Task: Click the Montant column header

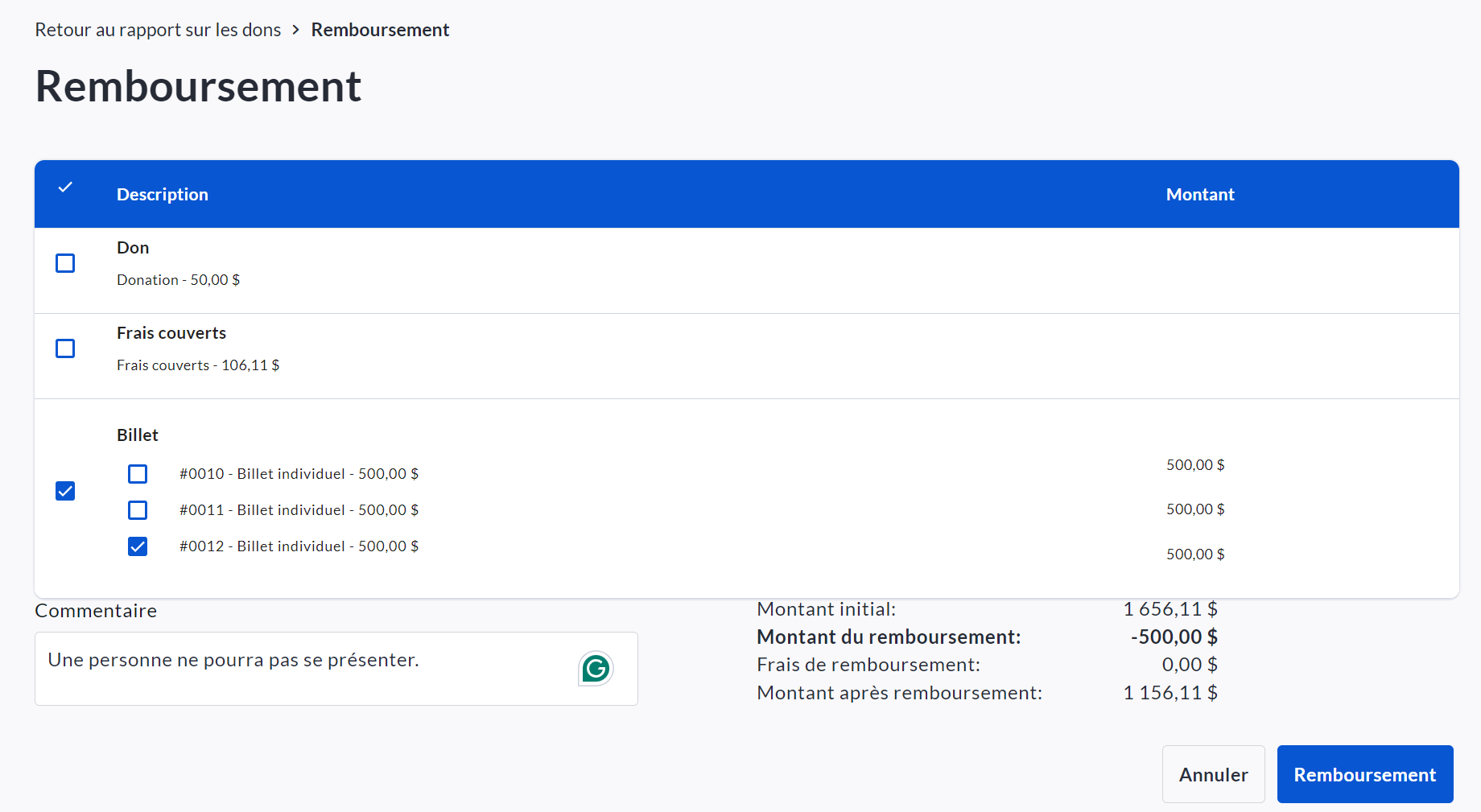Action: 1199,195
